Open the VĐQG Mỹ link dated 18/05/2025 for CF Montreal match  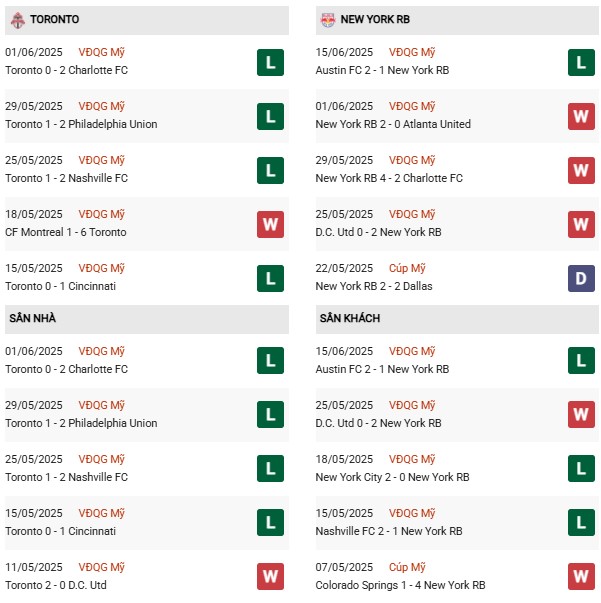[102, 214]
